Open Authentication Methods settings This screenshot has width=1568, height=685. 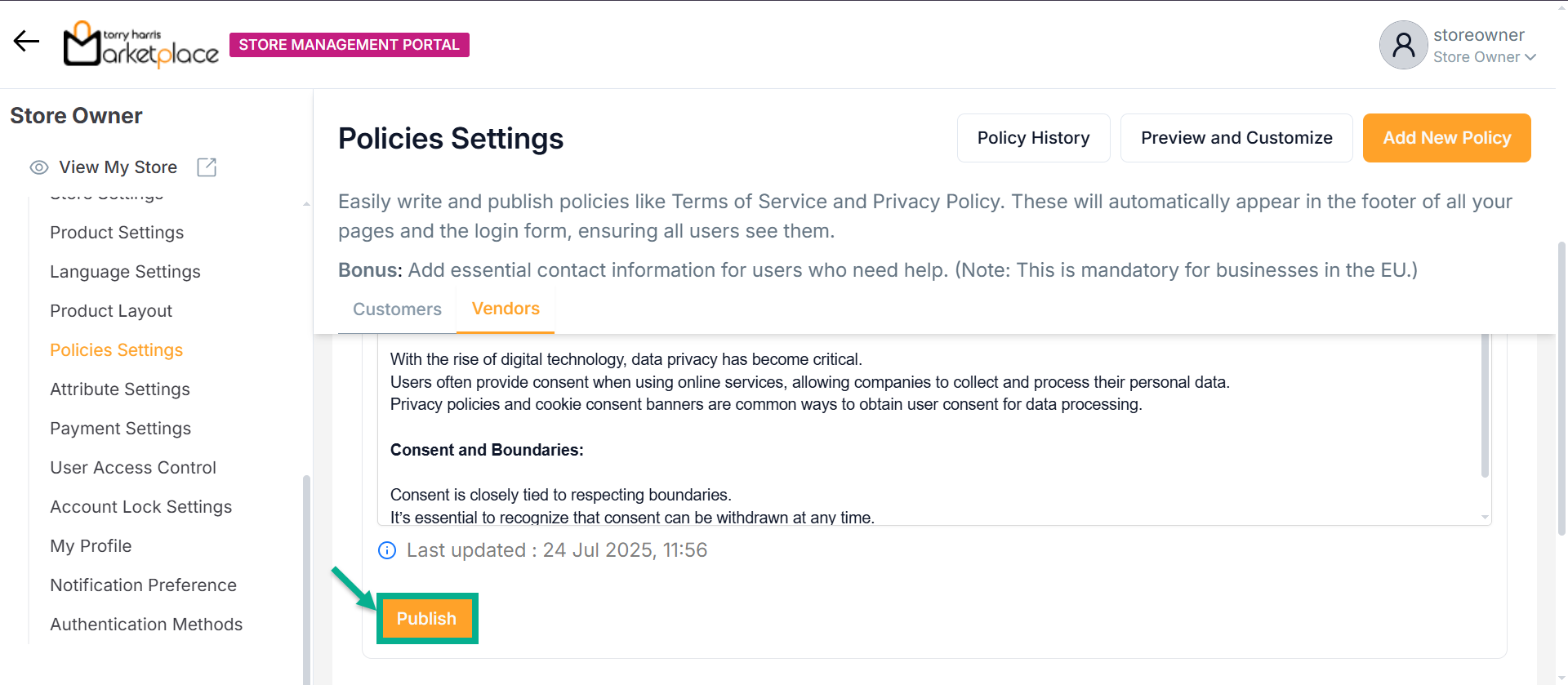tap(146, 625)
